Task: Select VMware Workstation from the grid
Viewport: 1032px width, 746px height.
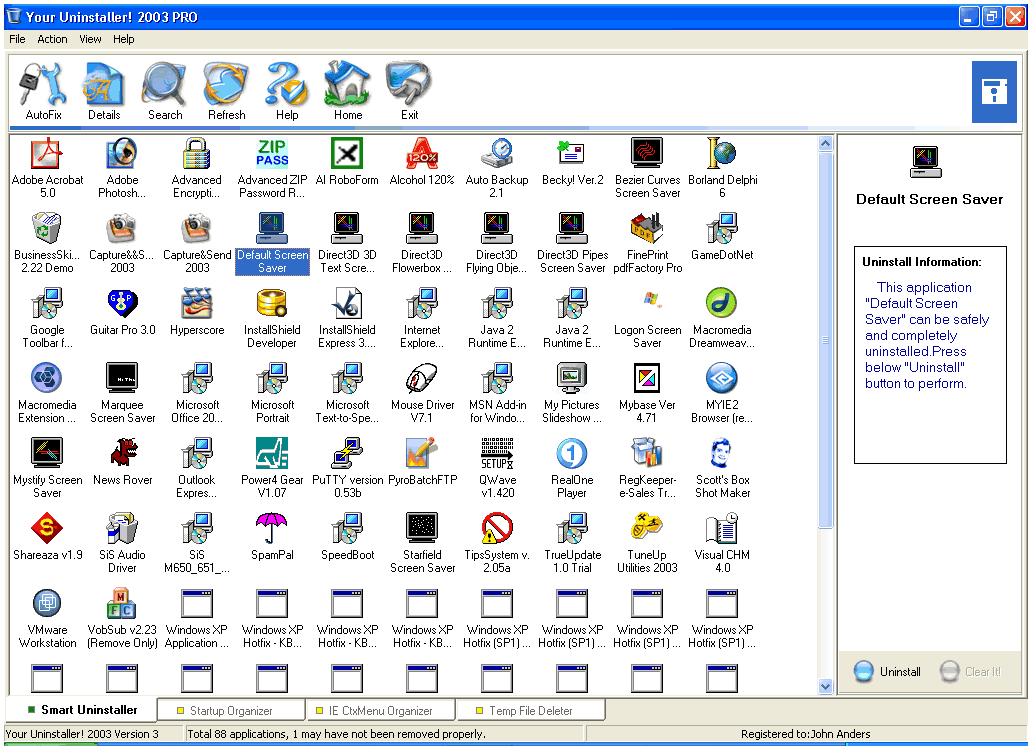Action: (x=47, y=616)
